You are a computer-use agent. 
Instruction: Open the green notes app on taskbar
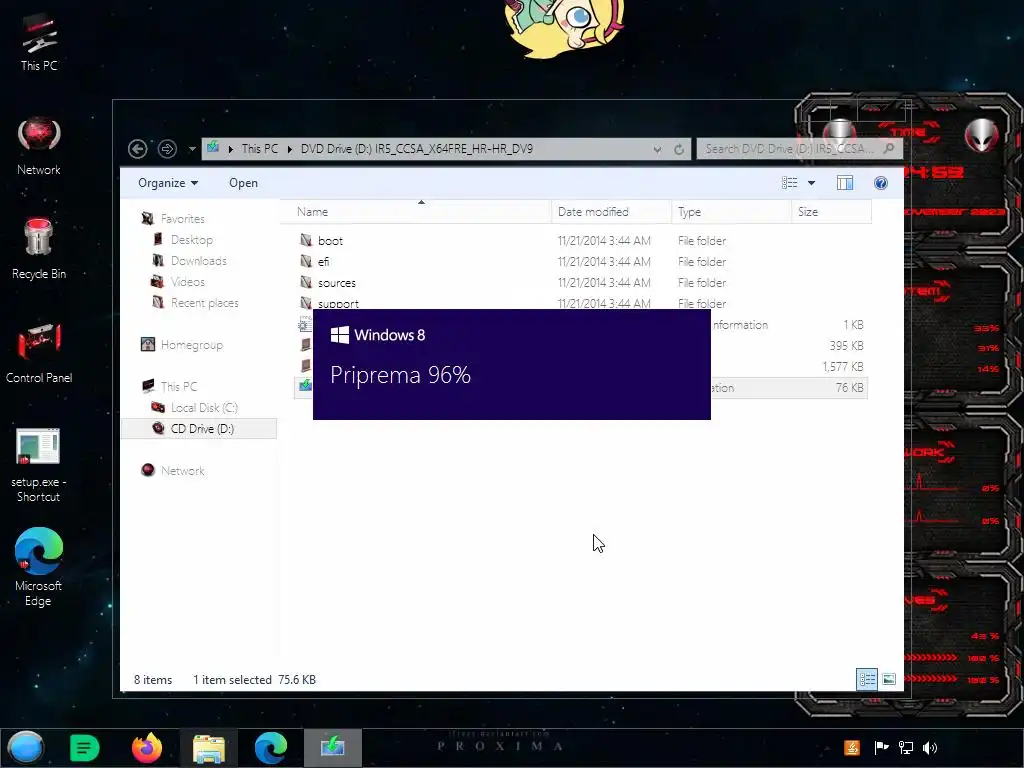click(x=84, y=748)
